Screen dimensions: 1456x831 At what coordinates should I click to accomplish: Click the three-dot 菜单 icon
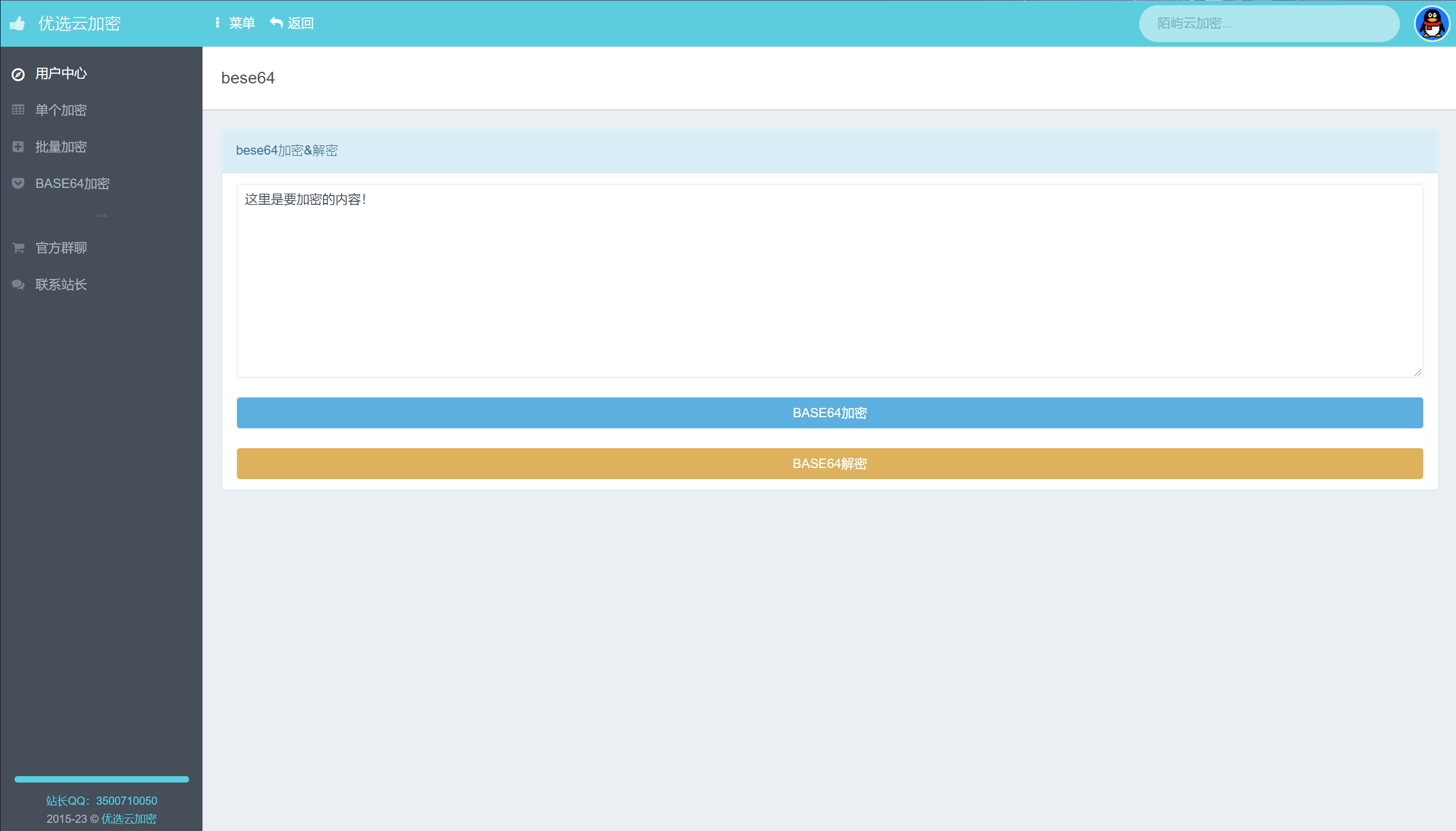click(217, 23)
